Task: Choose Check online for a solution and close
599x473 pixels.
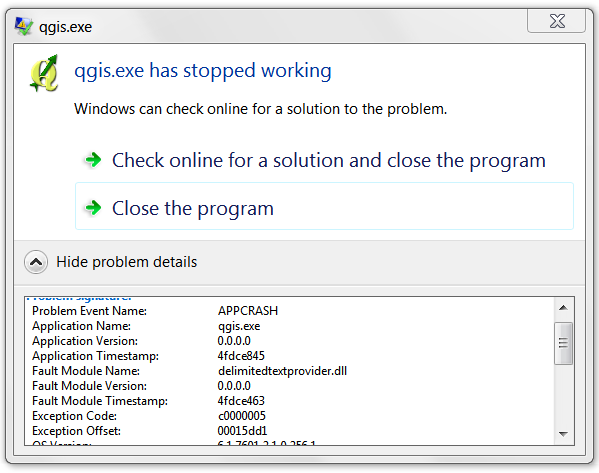Action: [x=329, y=160]
